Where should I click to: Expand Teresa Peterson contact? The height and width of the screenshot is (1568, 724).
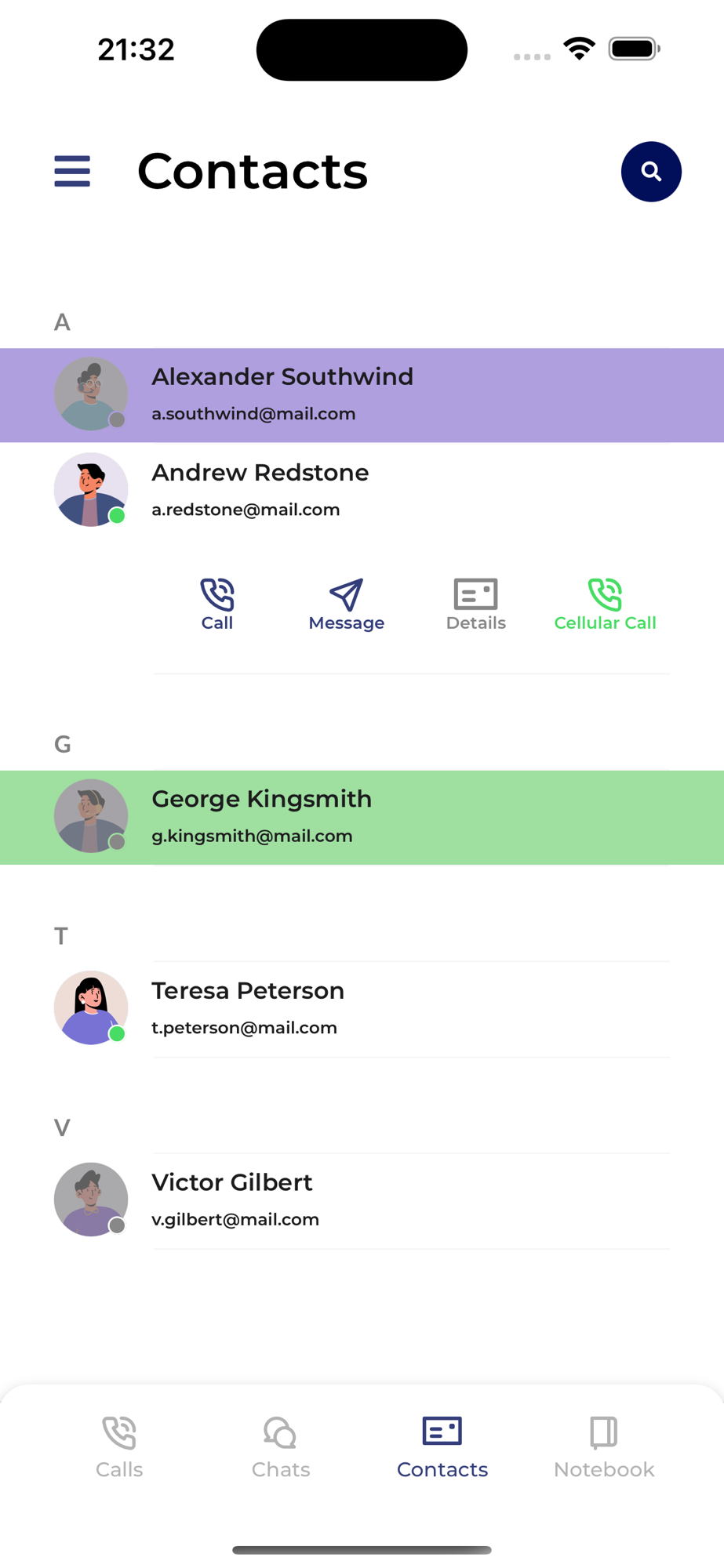tap(362, 1009)
